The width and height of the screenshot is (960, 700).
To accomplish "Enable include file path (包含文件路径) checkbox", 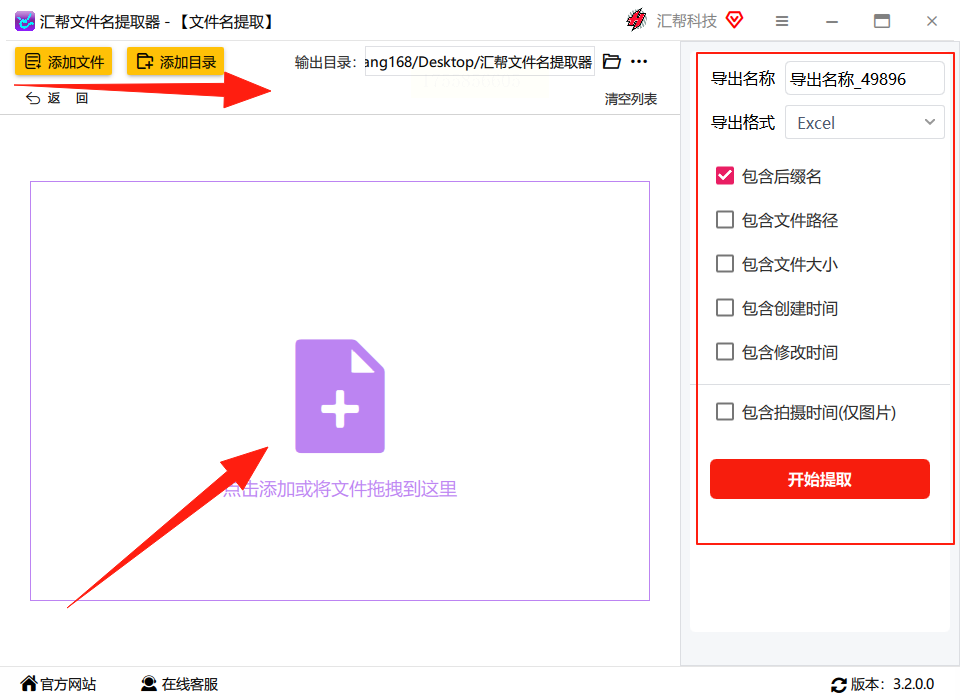I will (725, 220).
